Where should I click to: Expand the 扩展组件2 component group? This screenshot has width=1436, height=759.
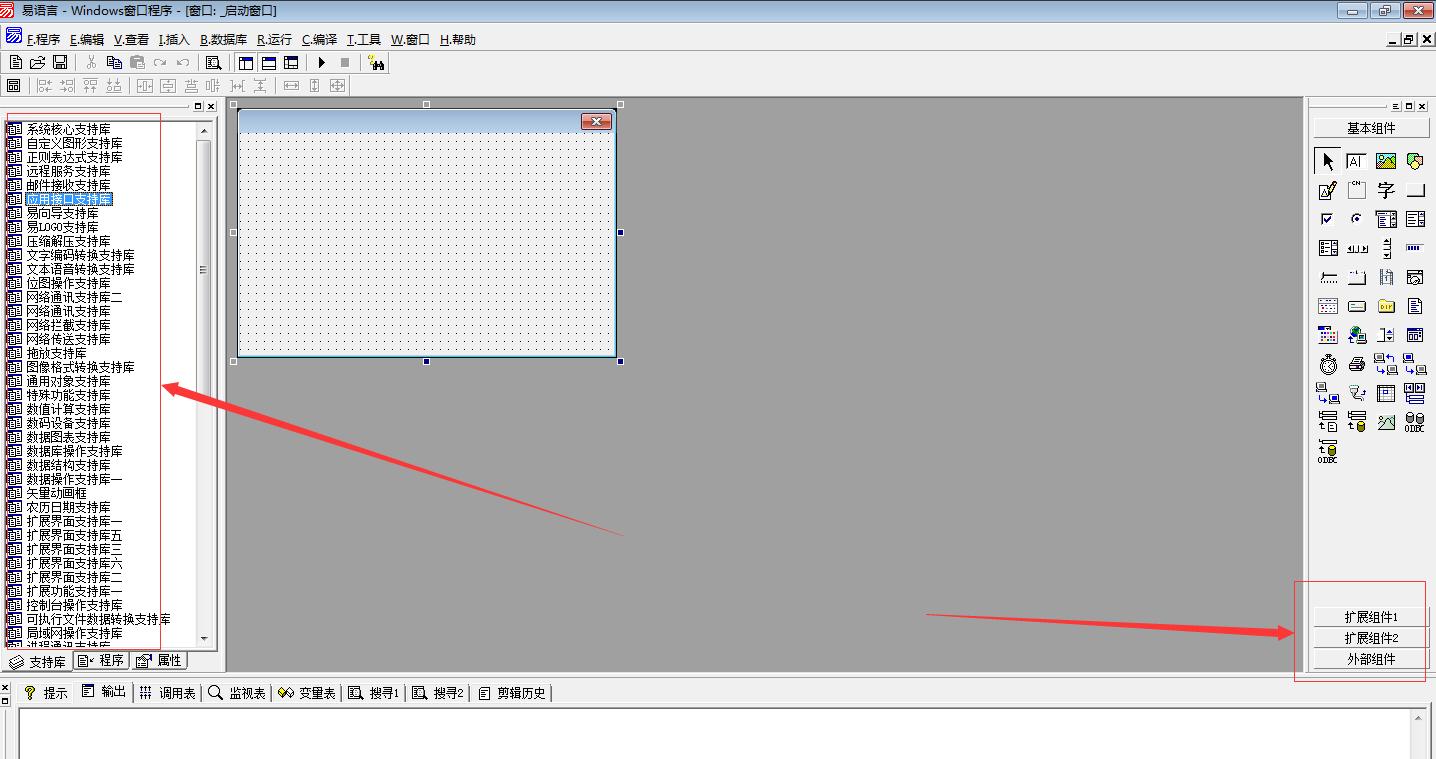point(1371,638)
